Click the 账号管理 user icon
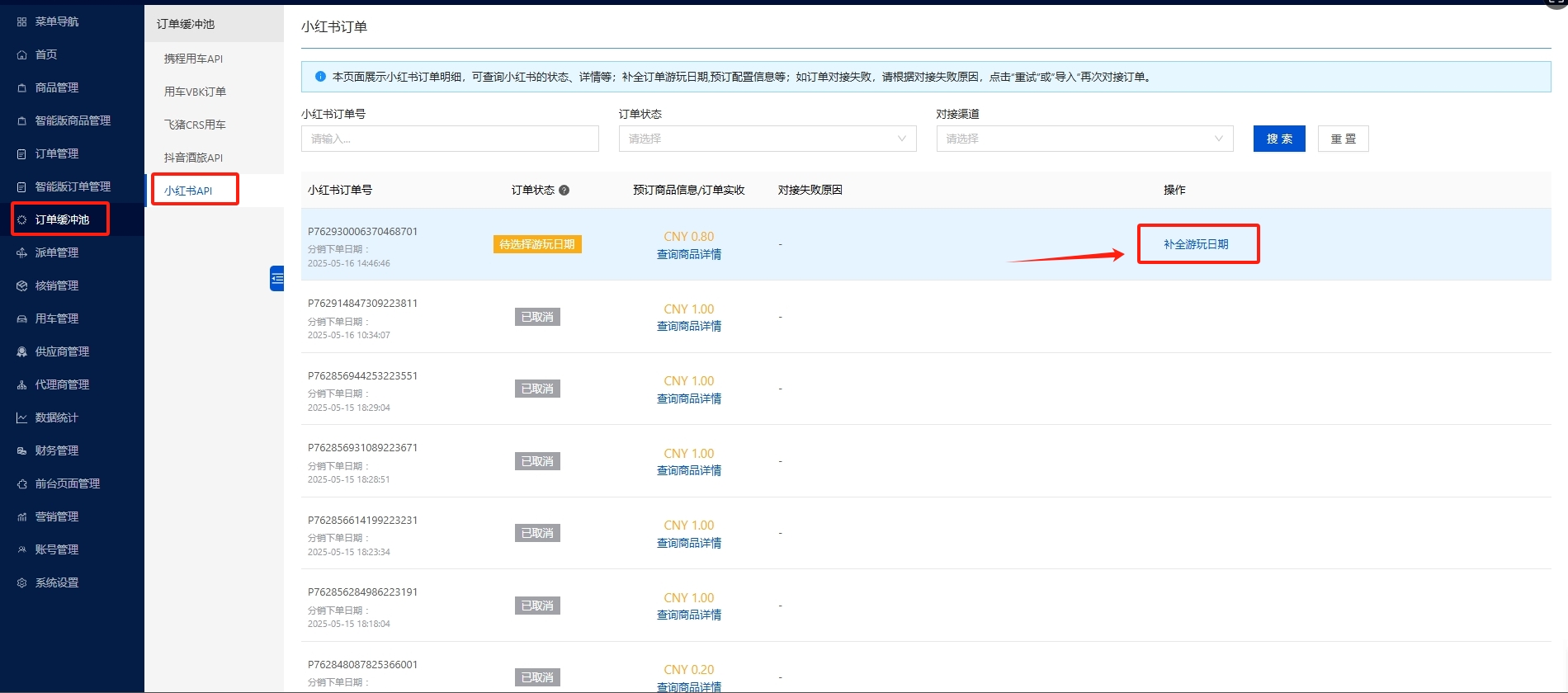 click(x=21, y=549)
